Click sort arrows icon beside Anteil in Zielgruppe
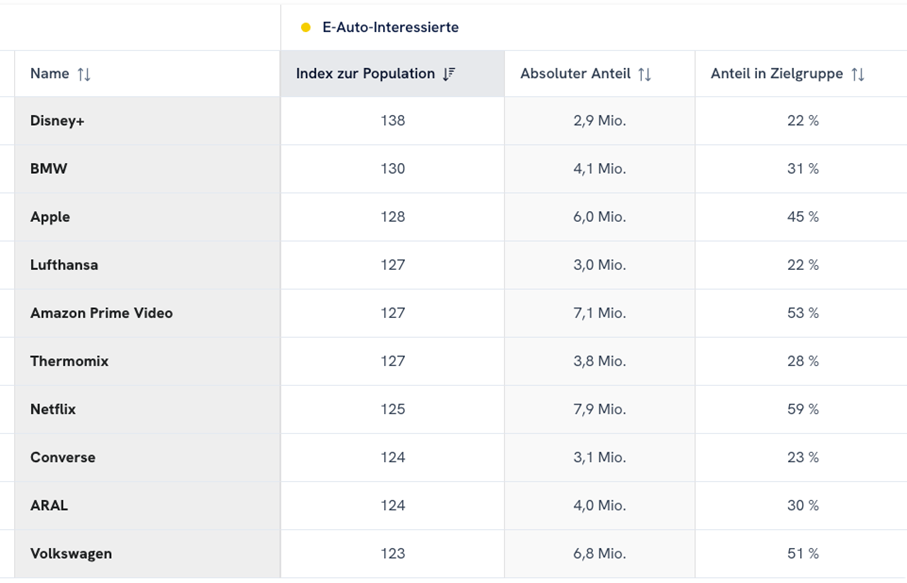907x583 pixels. [857, 74]
